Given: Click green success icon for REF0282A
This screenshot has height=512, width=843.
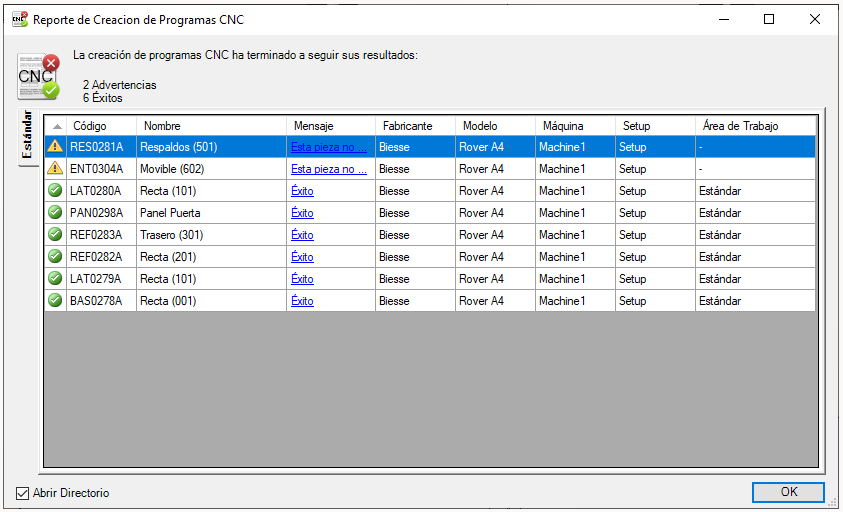Looking at the screenshot, I should (x=55, y=256).
